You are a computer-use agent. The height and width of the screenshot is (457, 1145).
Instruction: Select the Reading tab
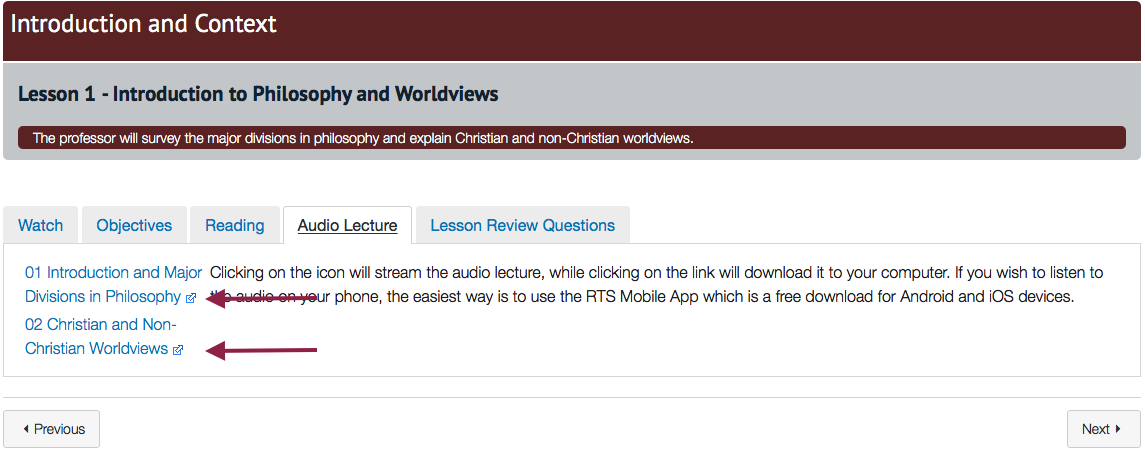pos(234,225)
